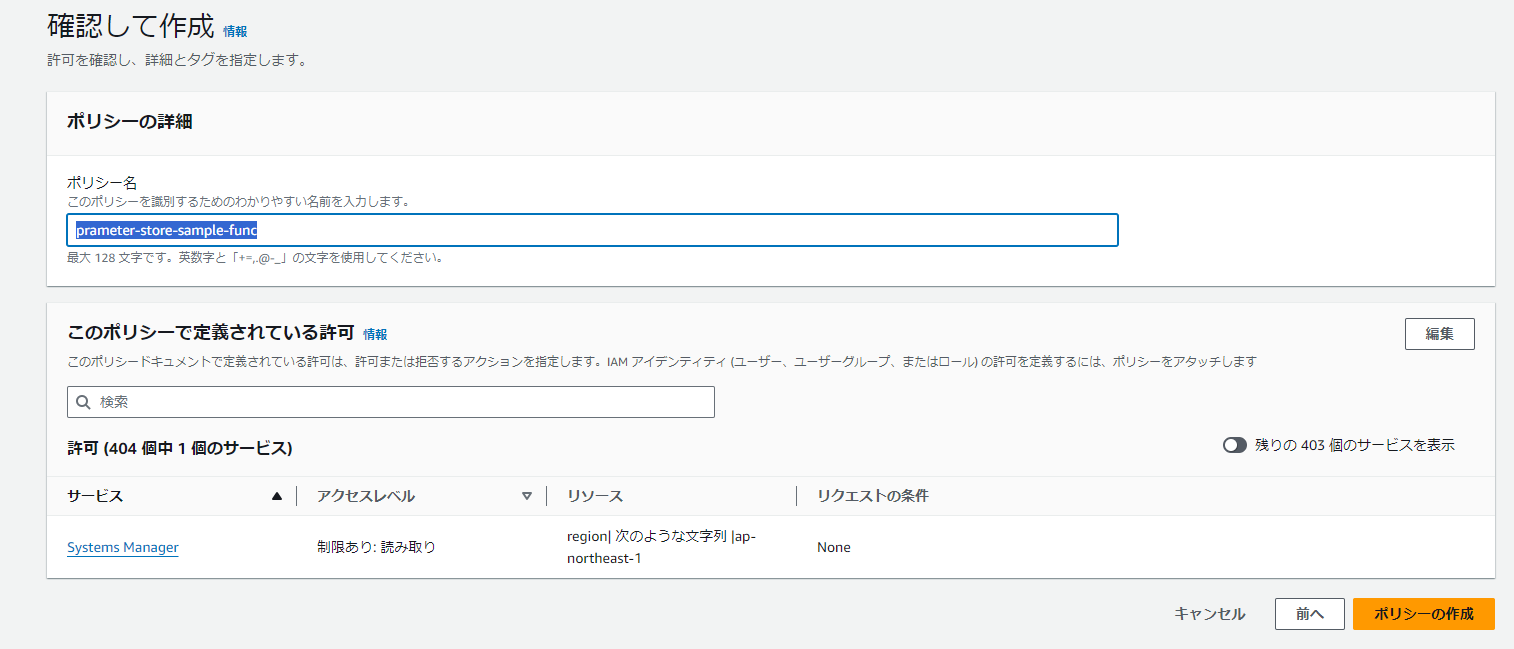The image size is (1514, 649).
Task: Click the ポリシー名 field label
Action: click(x=102, y=182)
